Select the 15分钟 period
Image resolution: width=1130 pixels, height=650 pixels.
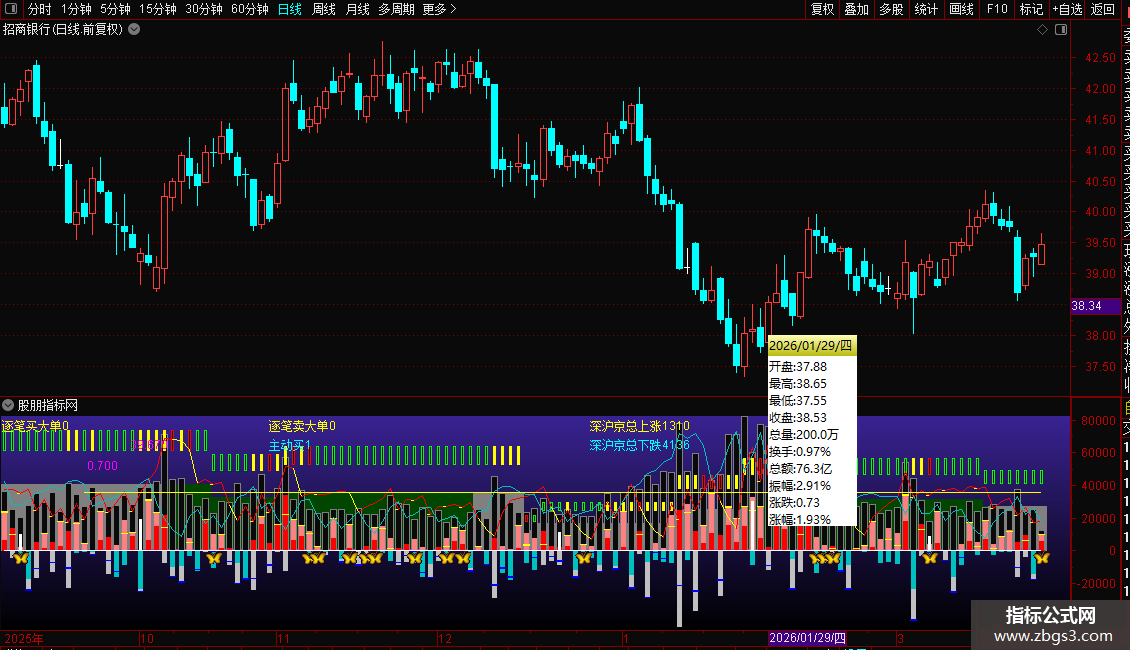tap(158, 9)
